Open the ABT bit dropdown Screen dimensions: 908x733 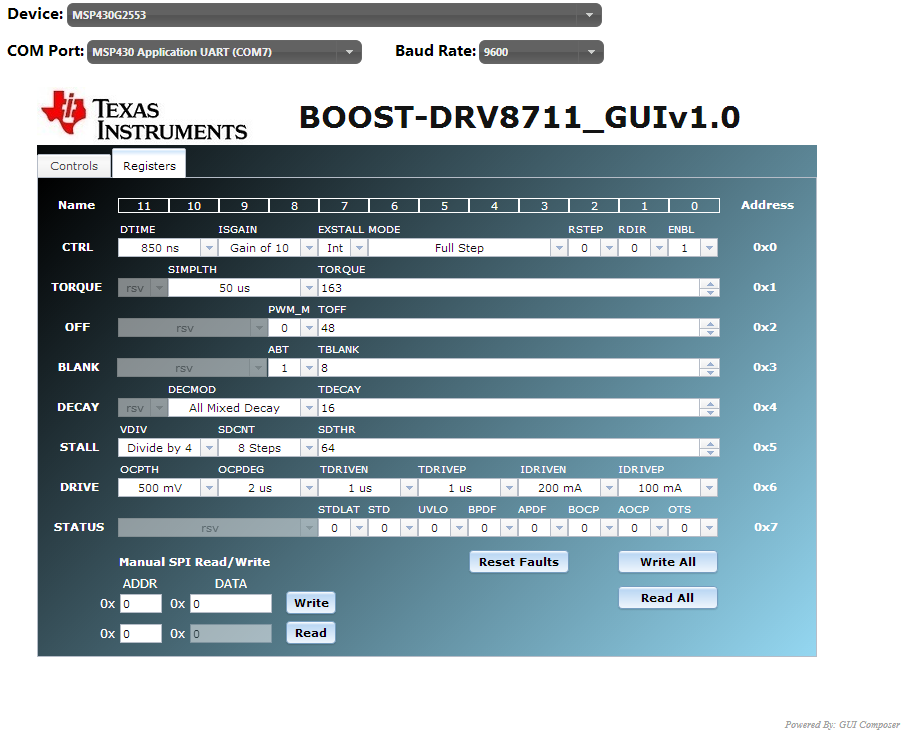pyautogui.click(x=292, y=368)
